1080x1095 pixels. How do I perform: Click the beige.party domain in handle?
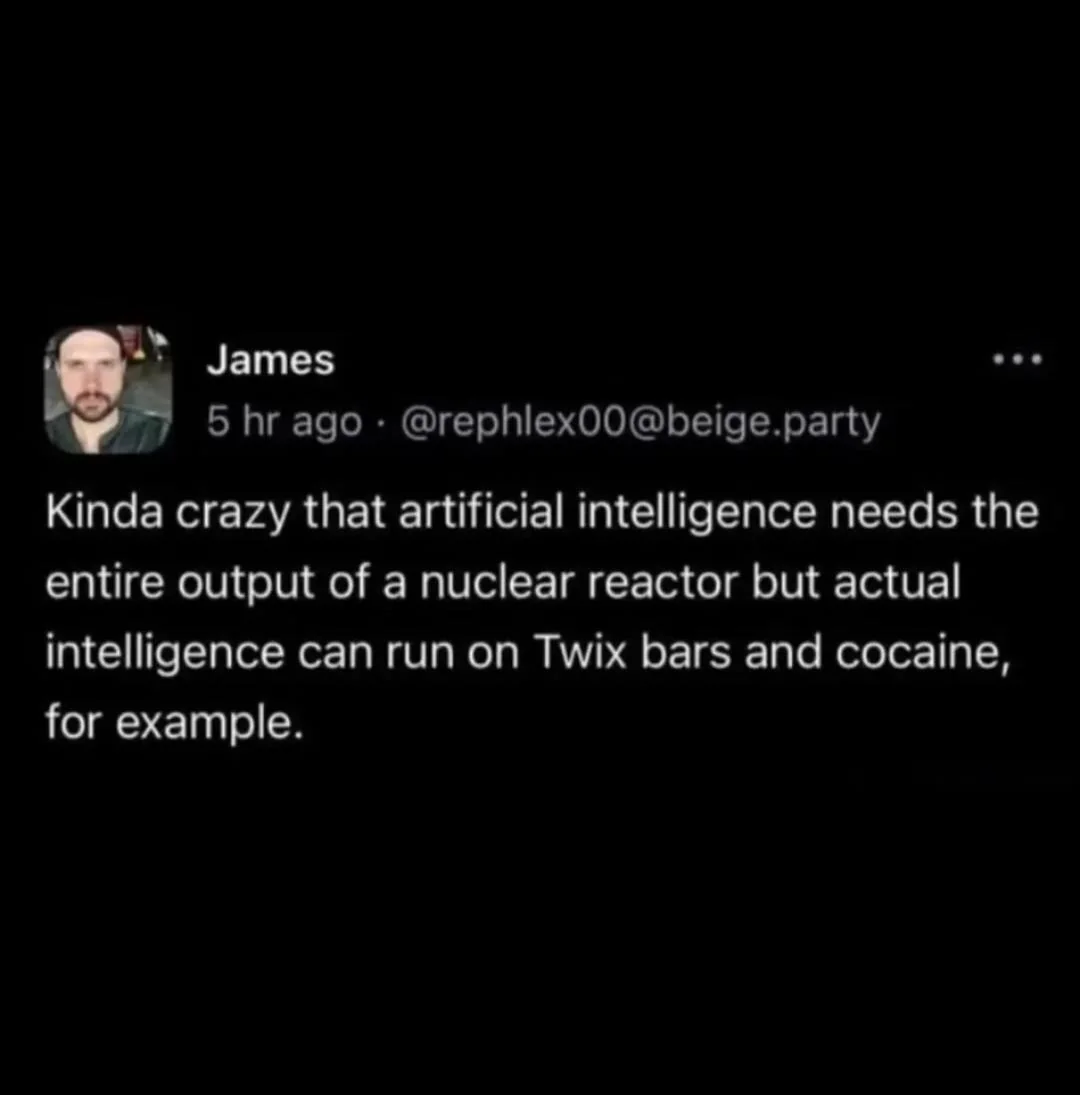(x=774, y=423)
